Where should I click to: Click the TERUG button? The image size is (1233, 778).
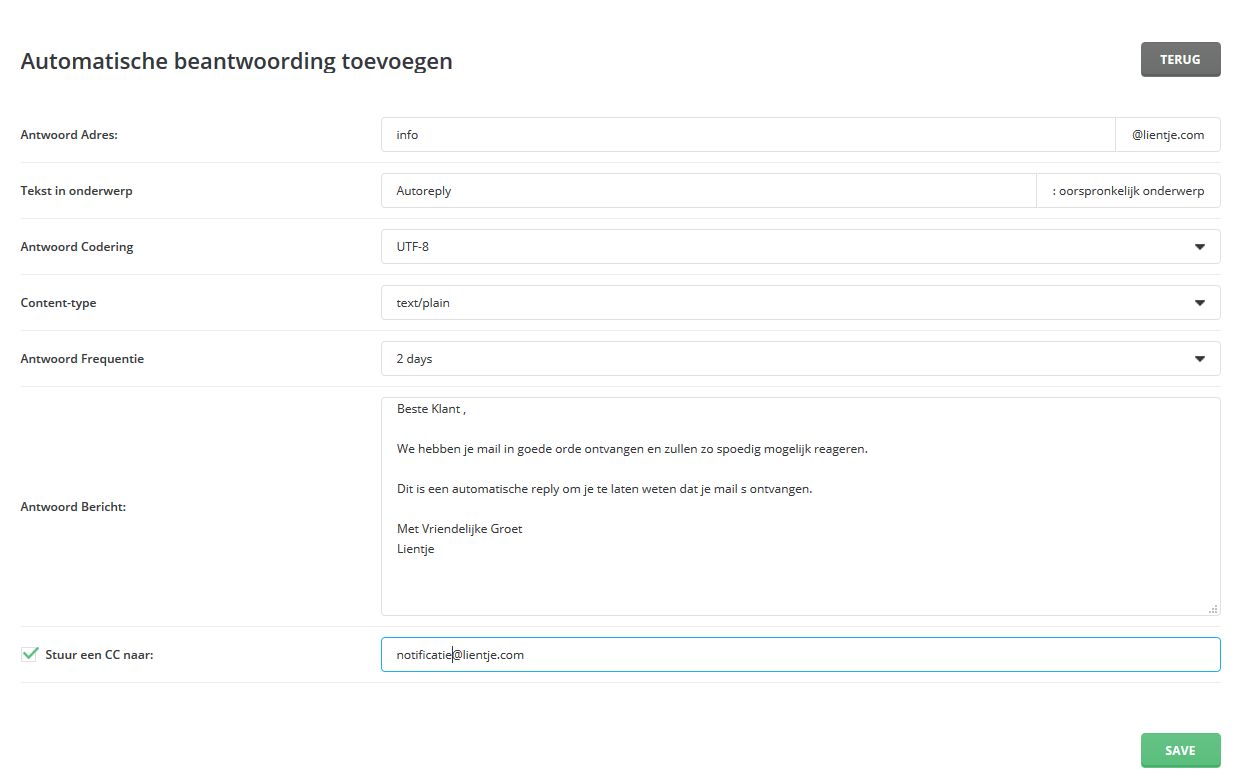tap(1180, 60)
